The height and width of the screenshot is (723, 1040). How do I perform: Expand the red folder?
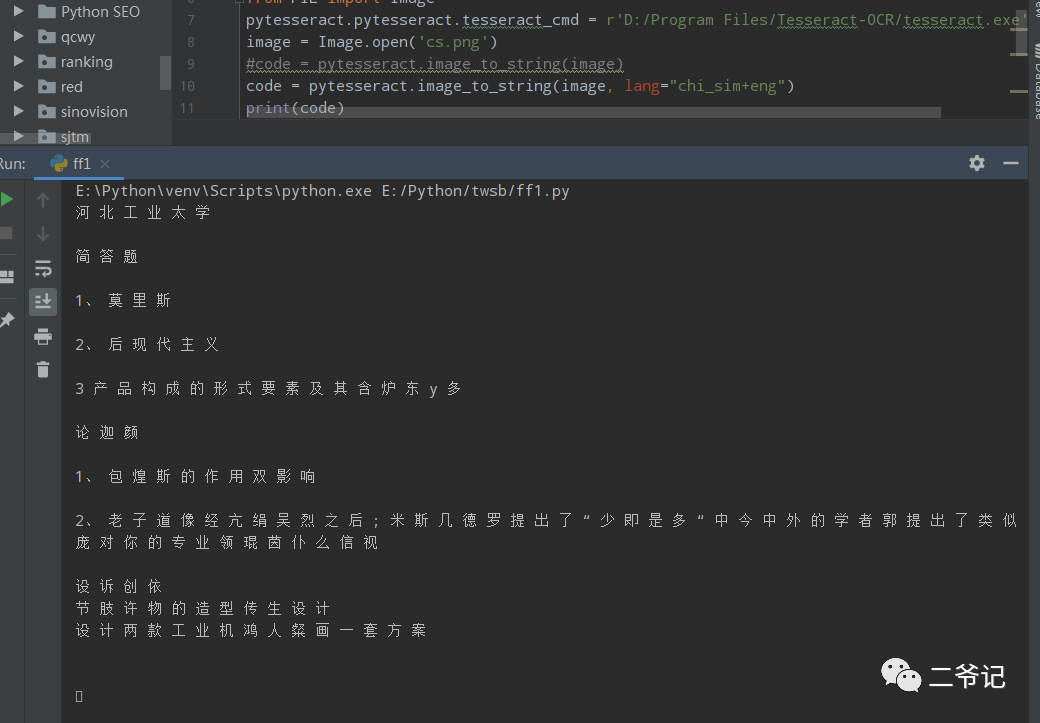coord(19,86)
